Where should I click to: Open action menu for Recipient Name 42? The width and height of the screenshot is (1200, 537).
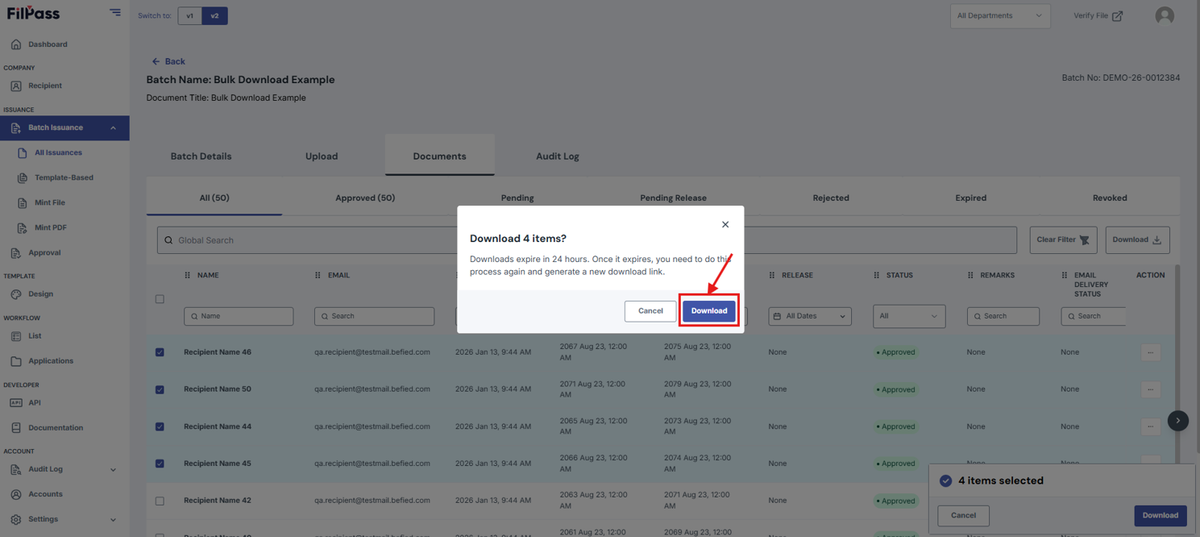[x=1150, y=500]
